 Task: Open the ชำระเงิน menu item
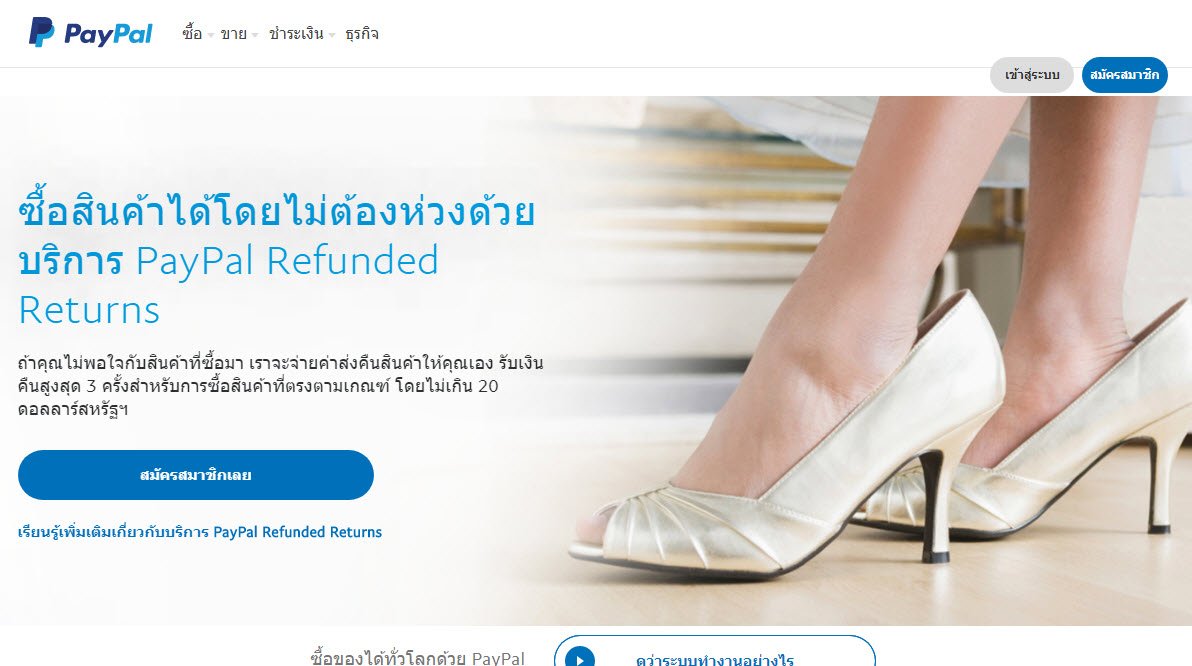[296, 33]
